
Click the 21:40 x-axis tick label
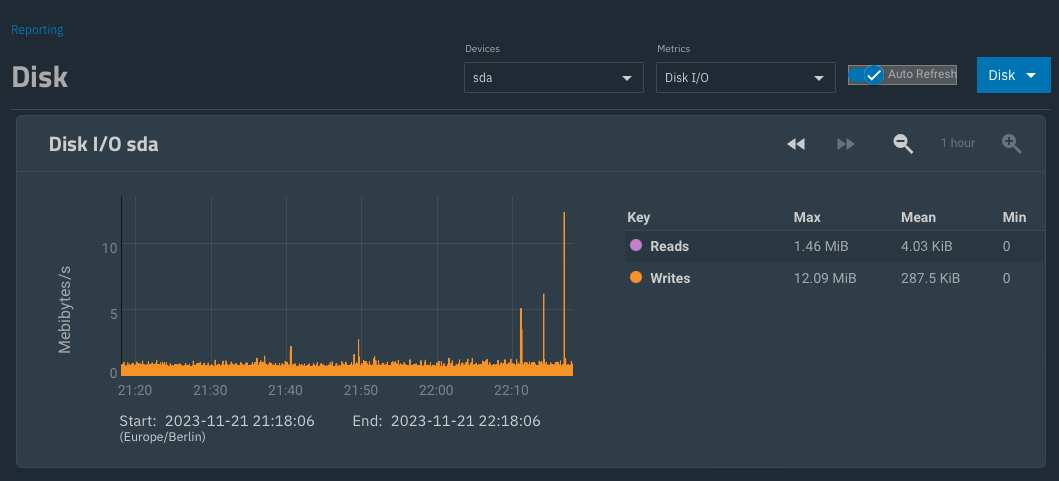(285, 390)
